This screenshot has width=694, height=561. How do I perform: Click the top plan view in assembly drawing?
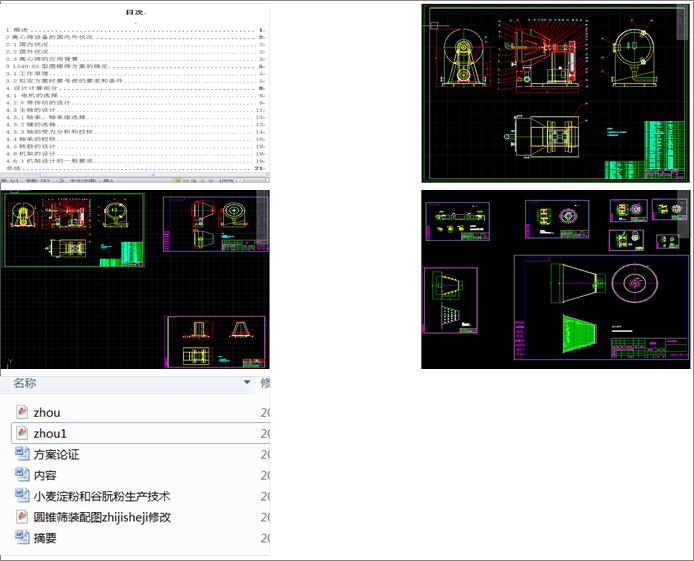tap(543, 136)
